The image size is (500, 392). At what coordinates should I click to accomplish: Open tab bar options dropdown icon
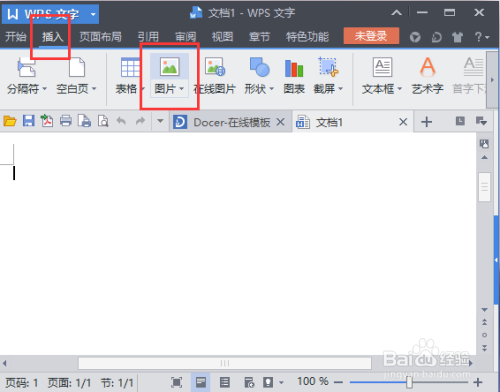pos(481,121)
